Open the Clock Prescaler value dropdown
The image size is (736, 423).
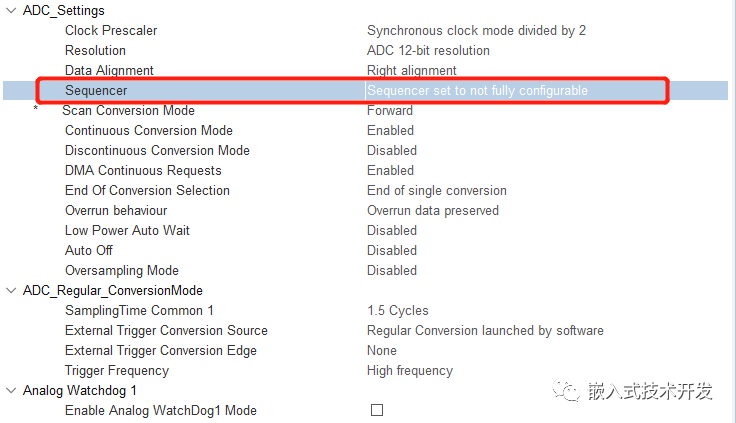(x=476, y=30)
